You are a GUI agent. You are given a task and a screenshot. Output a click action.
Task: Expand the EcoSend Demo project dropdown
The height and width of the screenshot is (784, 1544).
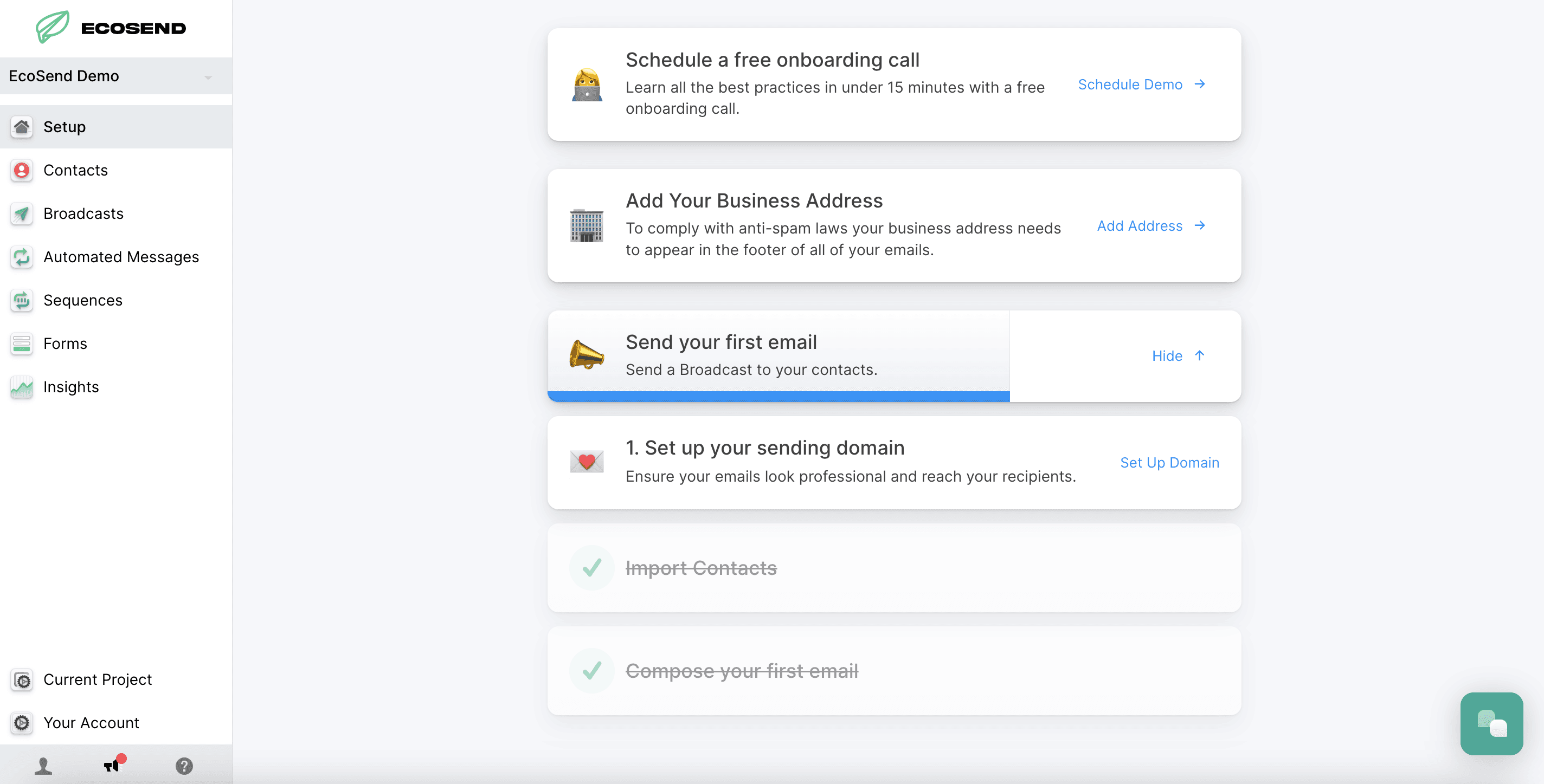point(208,76)
